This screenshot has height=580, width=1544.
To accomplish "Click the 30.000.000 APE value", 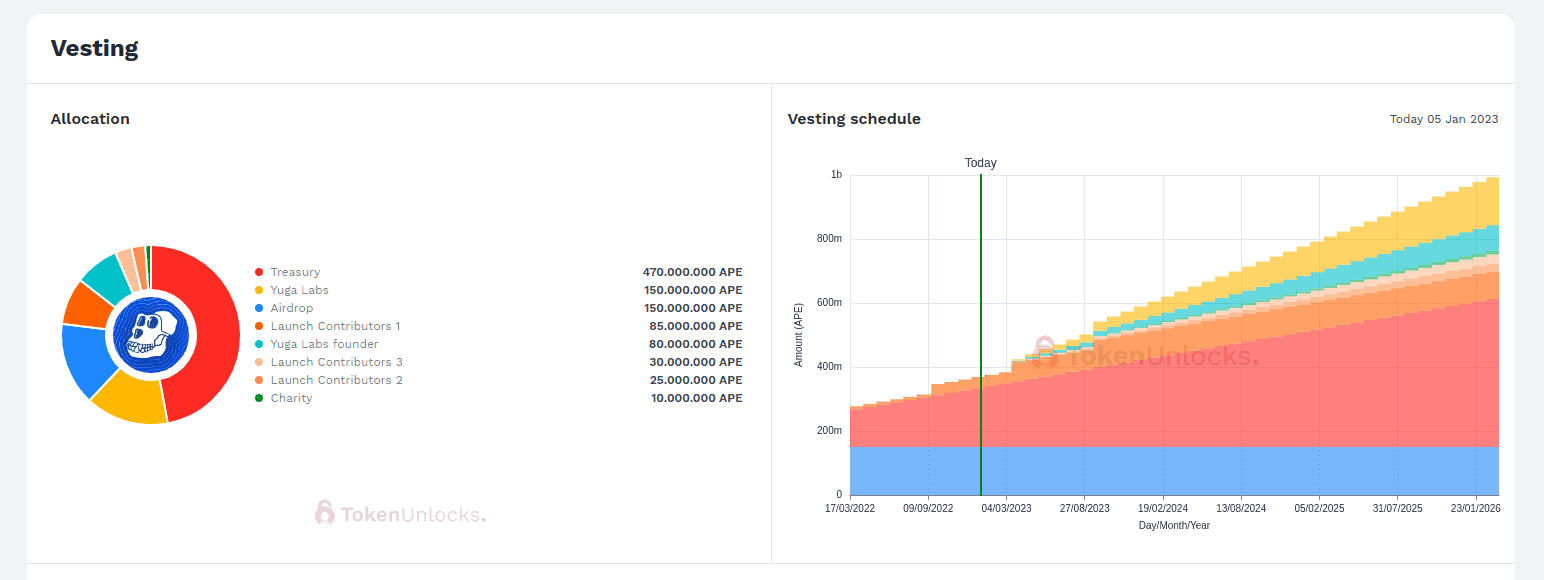I will (x=695, y=362).
